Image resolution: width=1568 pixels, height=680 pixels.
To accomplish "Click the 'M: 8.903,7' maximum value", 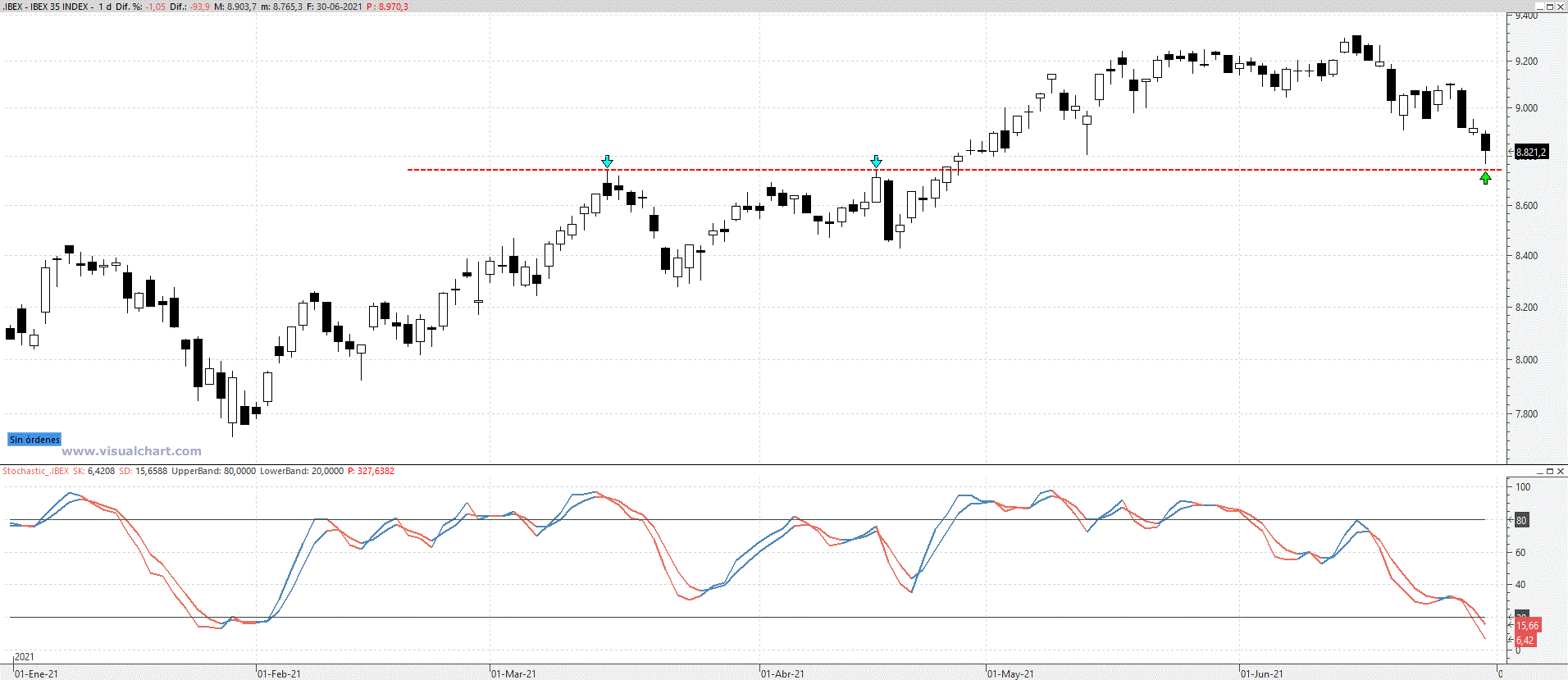I will (235, 7).
